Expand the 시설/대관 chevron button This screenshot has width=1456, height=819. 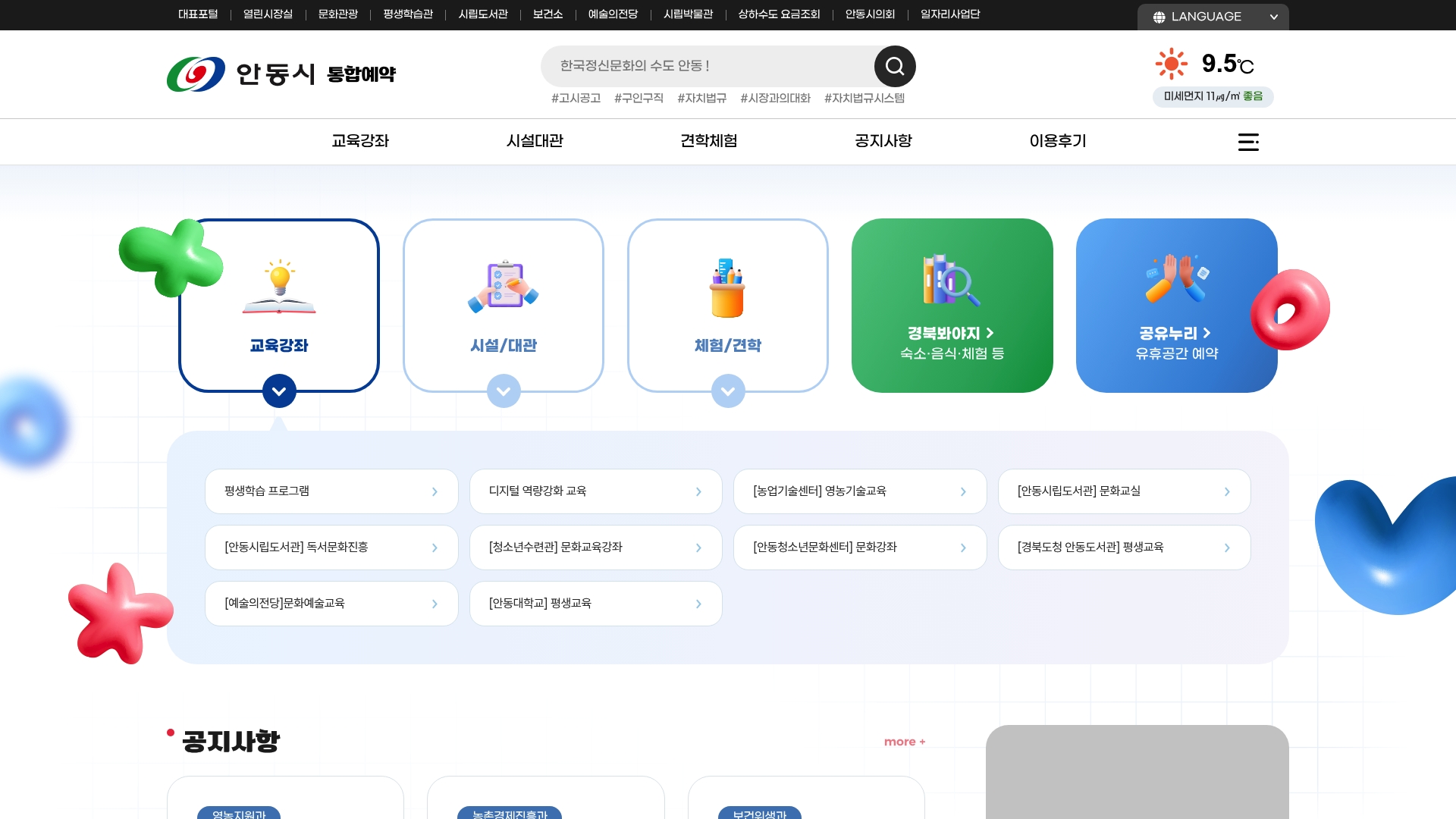504,391
